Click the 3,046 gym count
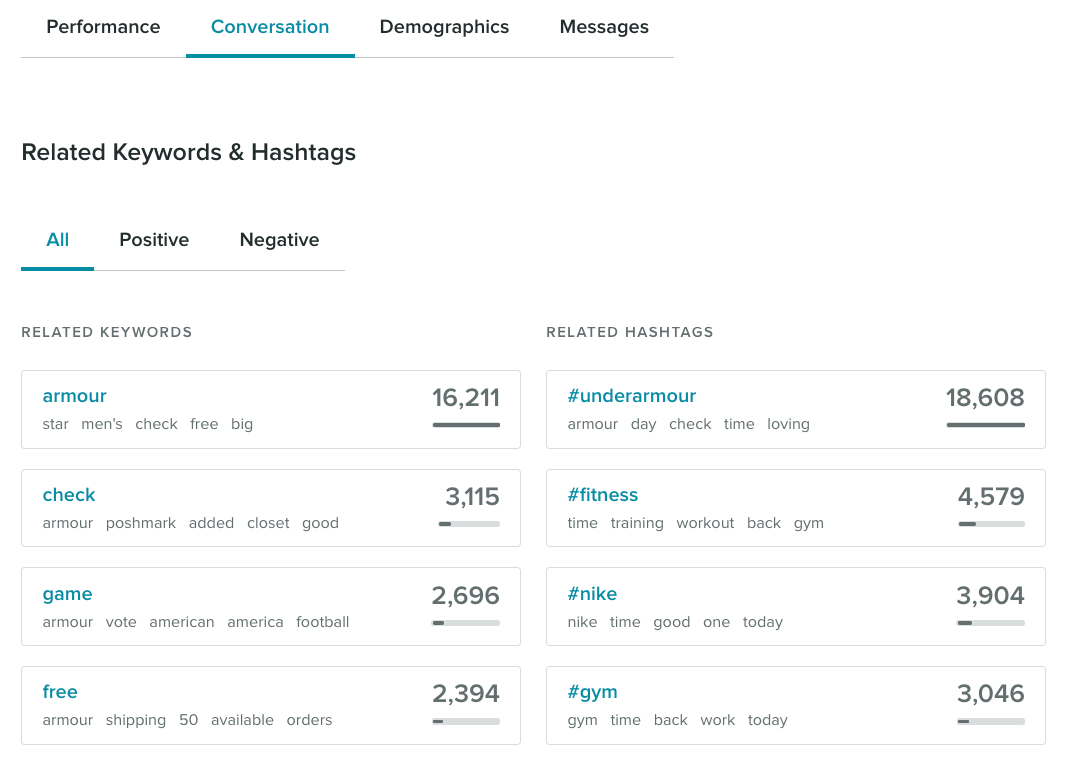This screenshot has width=1068, height=758. coord(990,693)
